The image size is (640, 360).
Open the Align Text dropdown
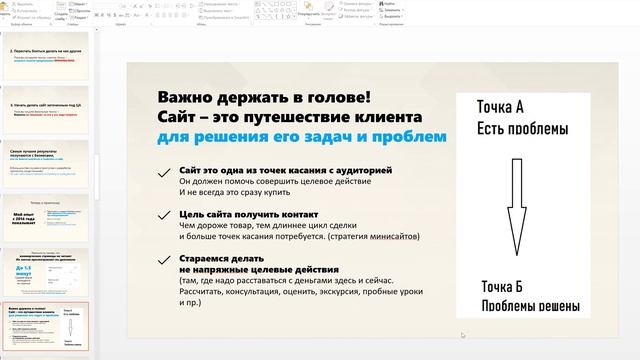pyautogui.click(x=216, y=11)
